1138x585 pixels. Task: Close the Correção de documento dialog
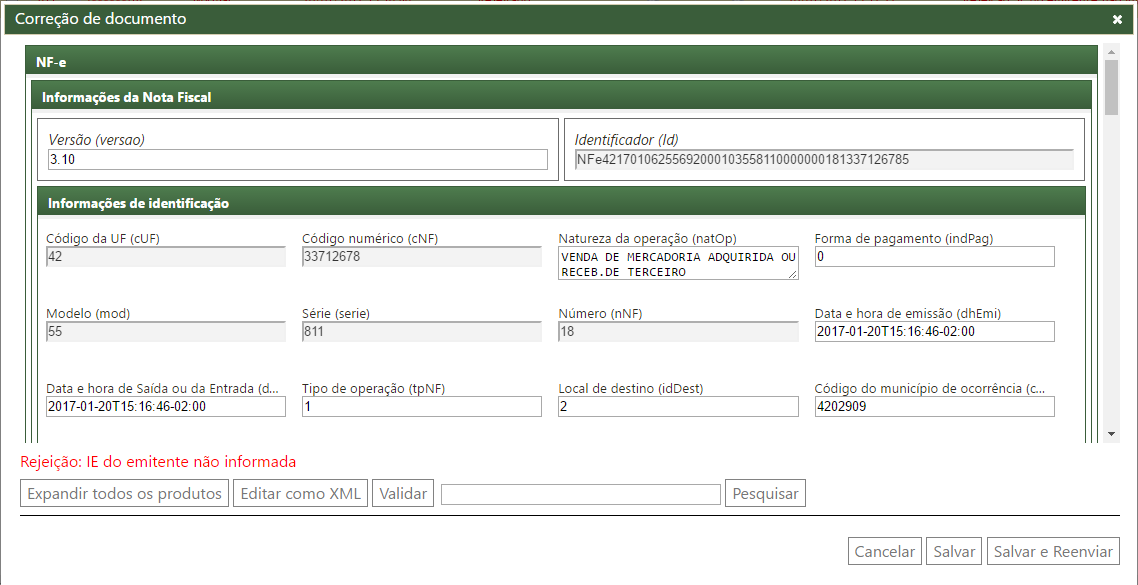tap(1117, 20)
